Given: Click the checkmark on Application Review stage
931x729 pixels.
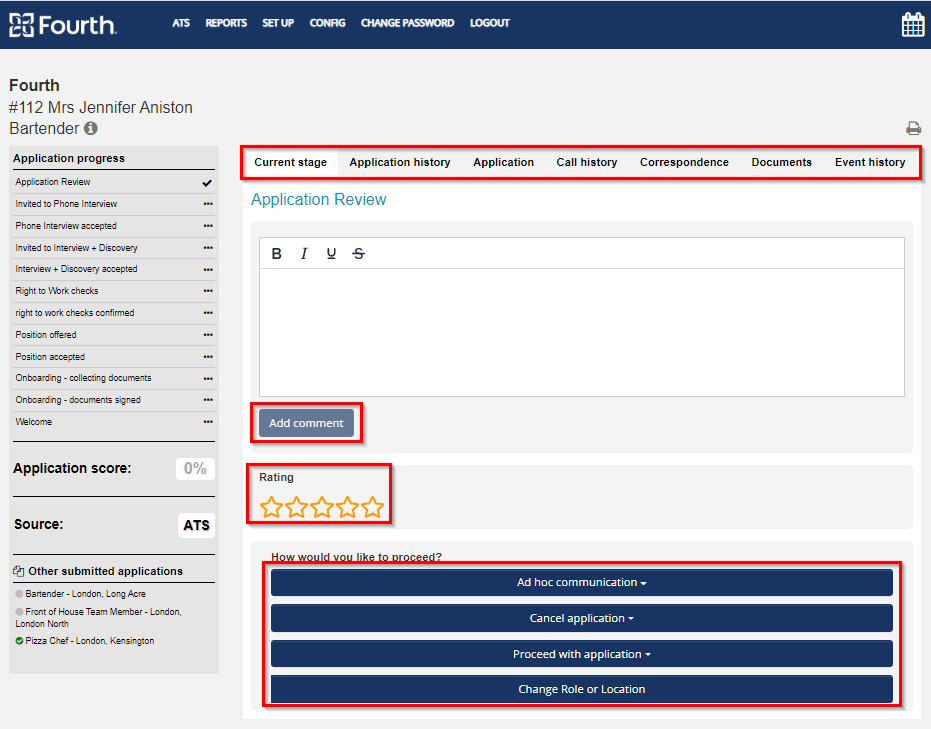Looking at the screenshot, I should click(207, 183).
